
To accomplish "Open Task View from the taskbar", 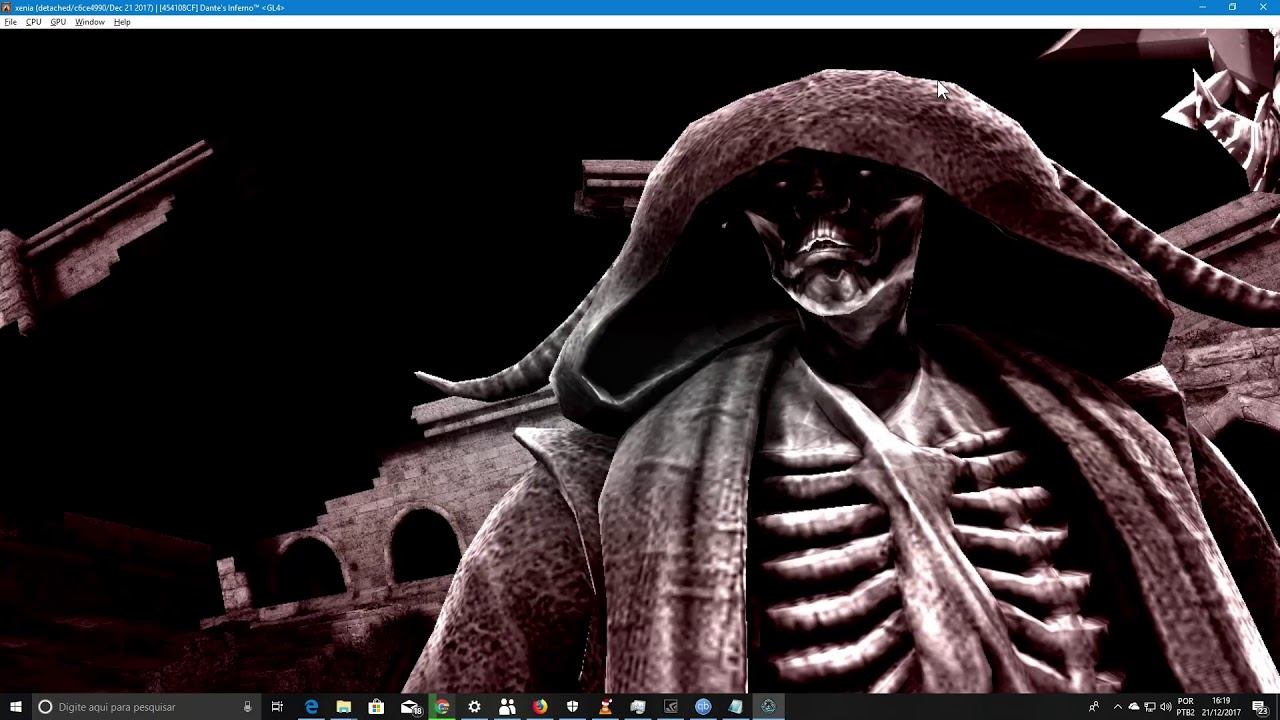I will [x=277, y=707].
